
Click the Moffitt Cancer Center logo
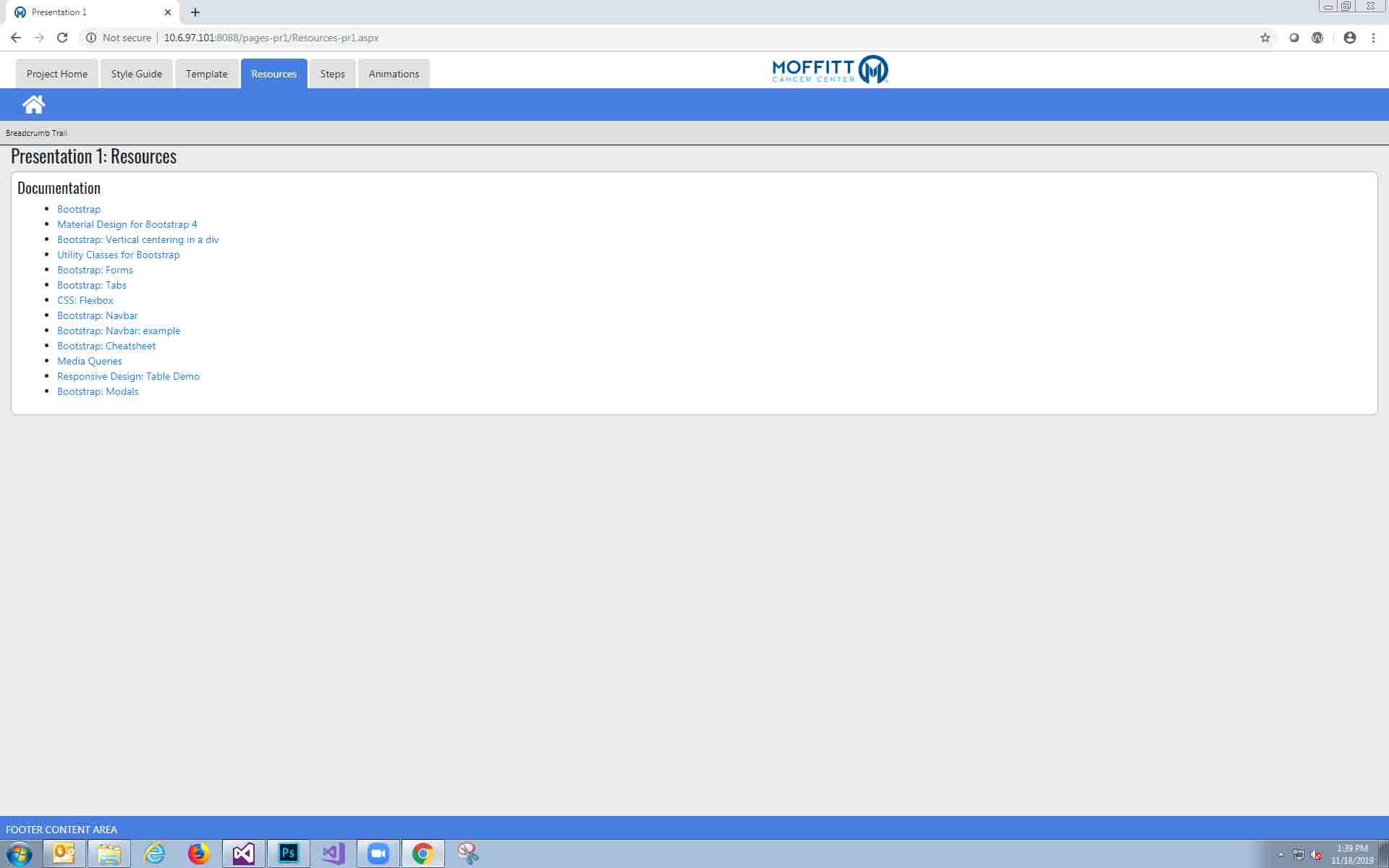click(830, 70)
